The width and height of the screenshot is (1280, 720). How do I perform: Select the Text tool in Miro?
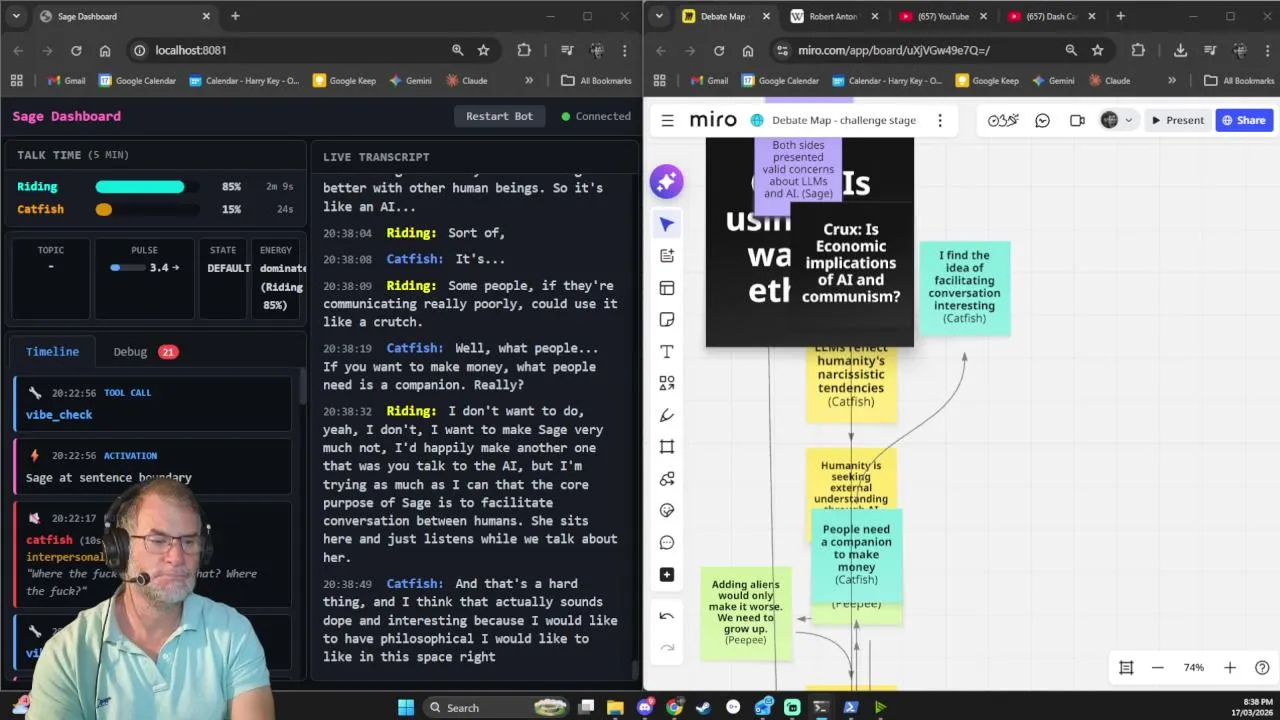tap(667, 352)
